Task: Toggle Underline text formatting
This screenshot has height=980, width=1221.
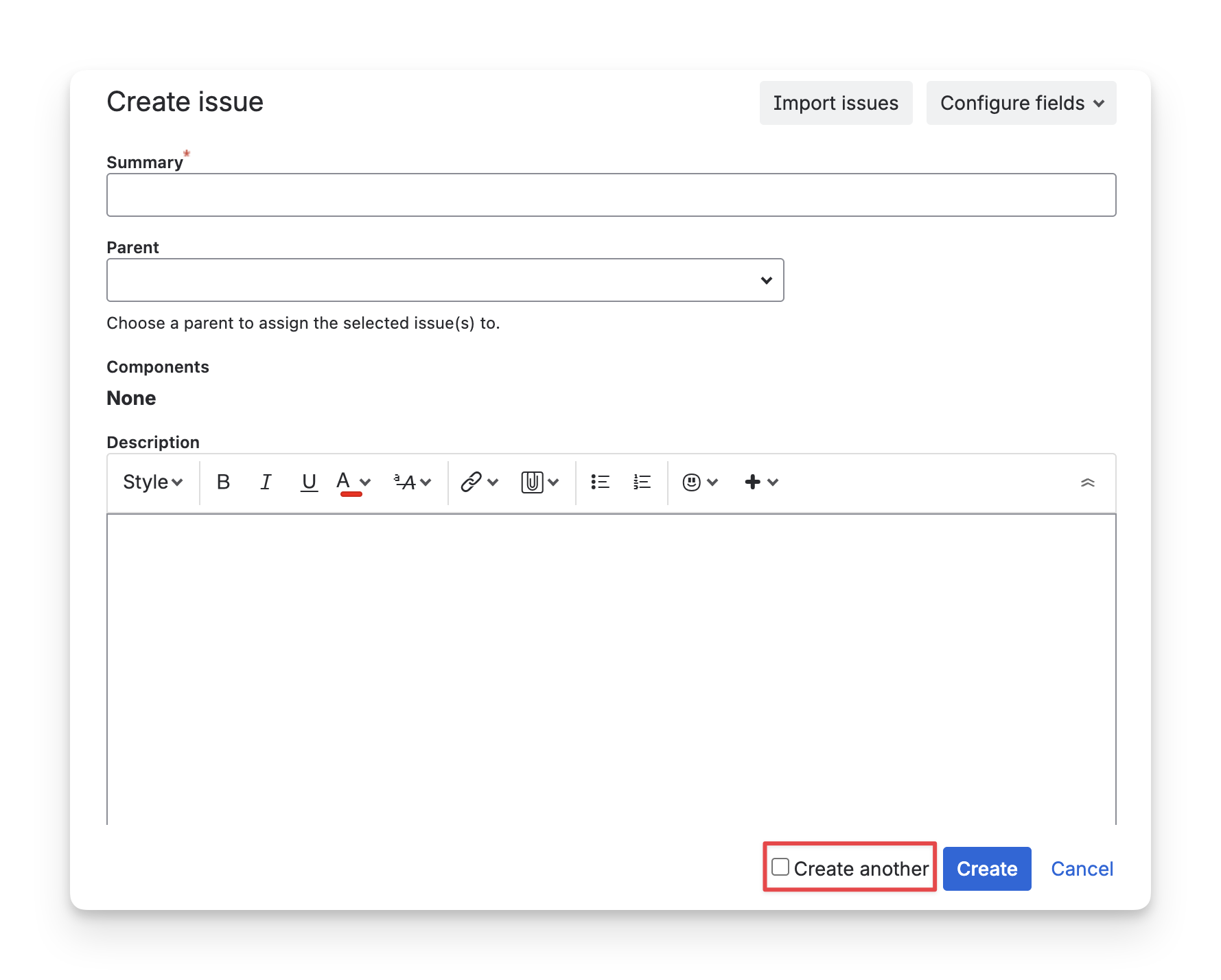Action: point(309,482)
